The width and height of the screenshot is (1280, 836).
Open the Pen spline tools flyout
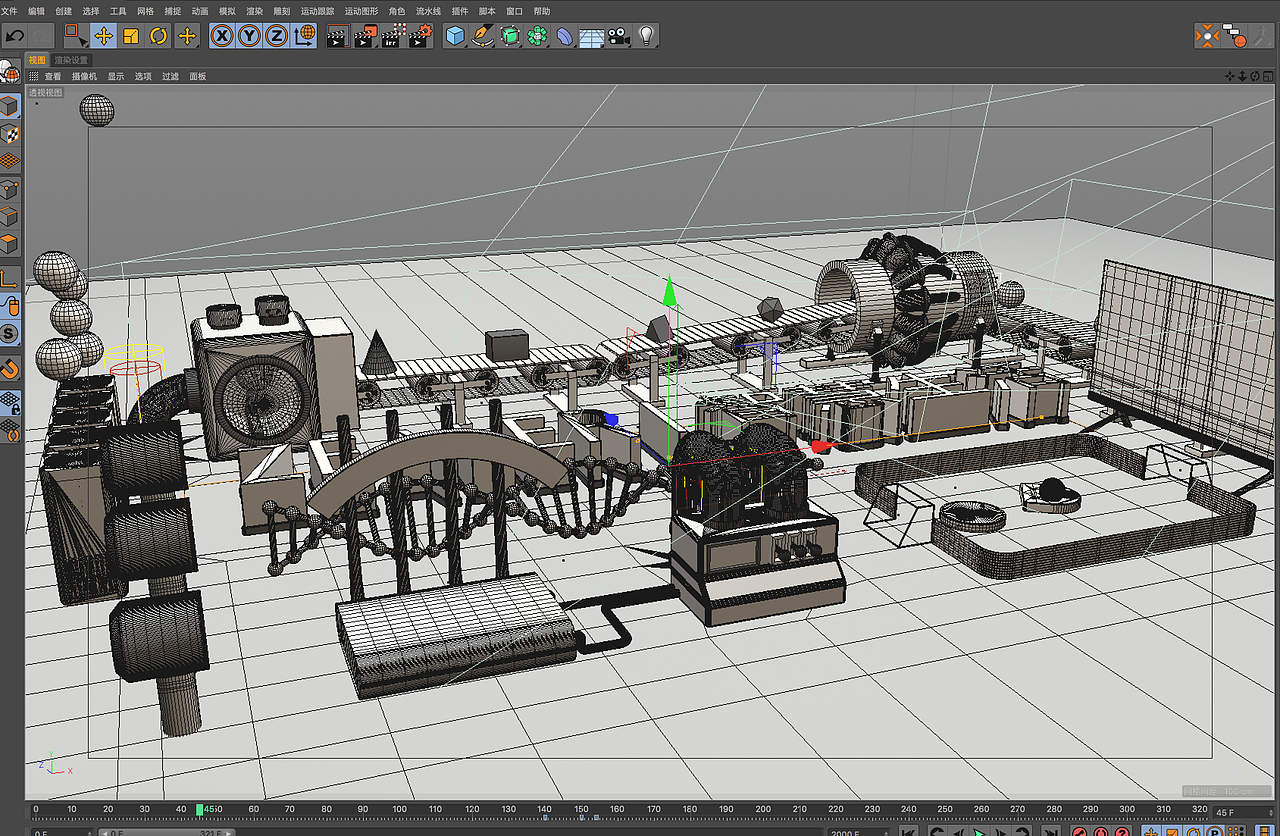point(483,36)
